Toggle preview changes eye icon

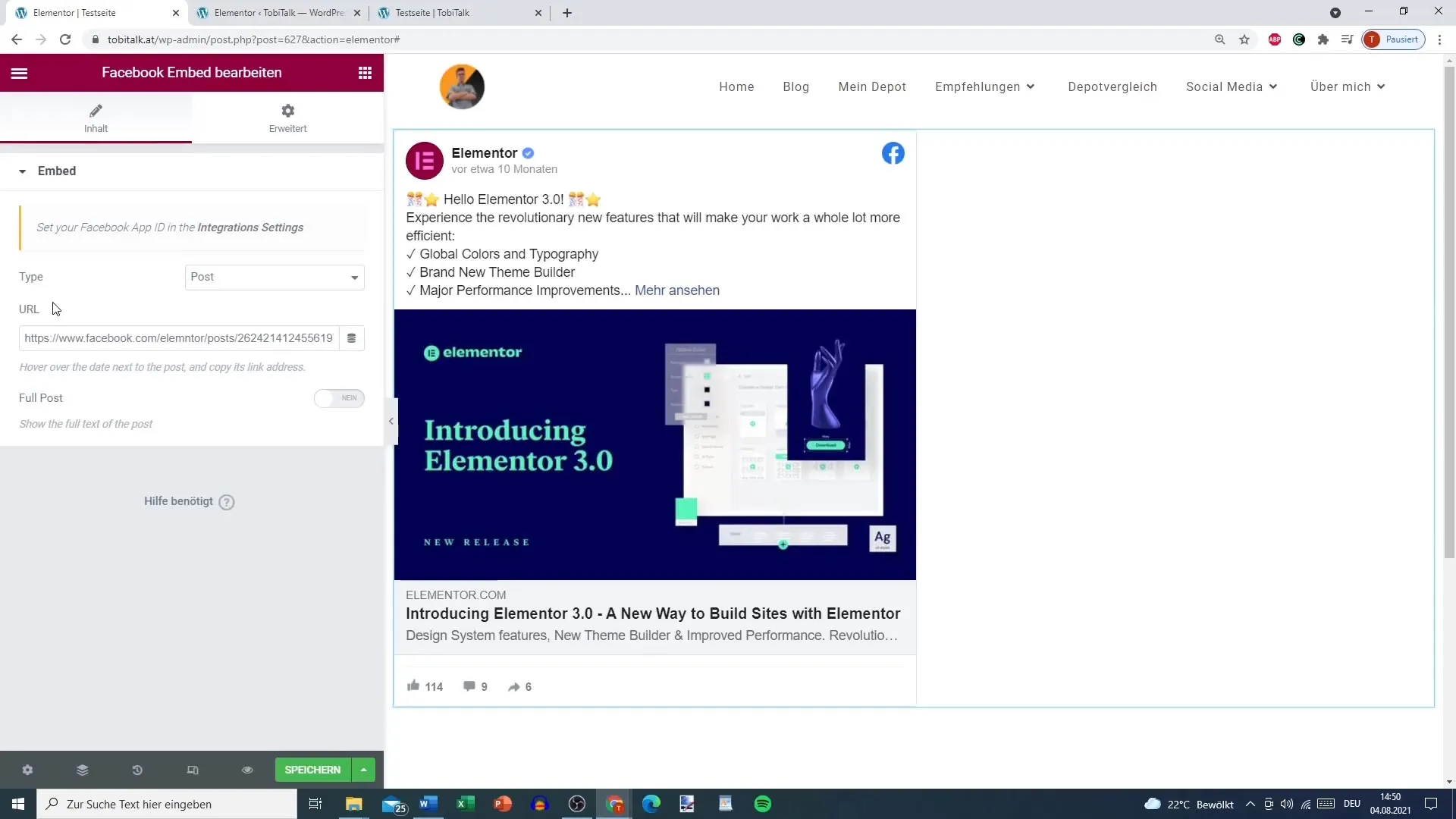pos(247,770)
